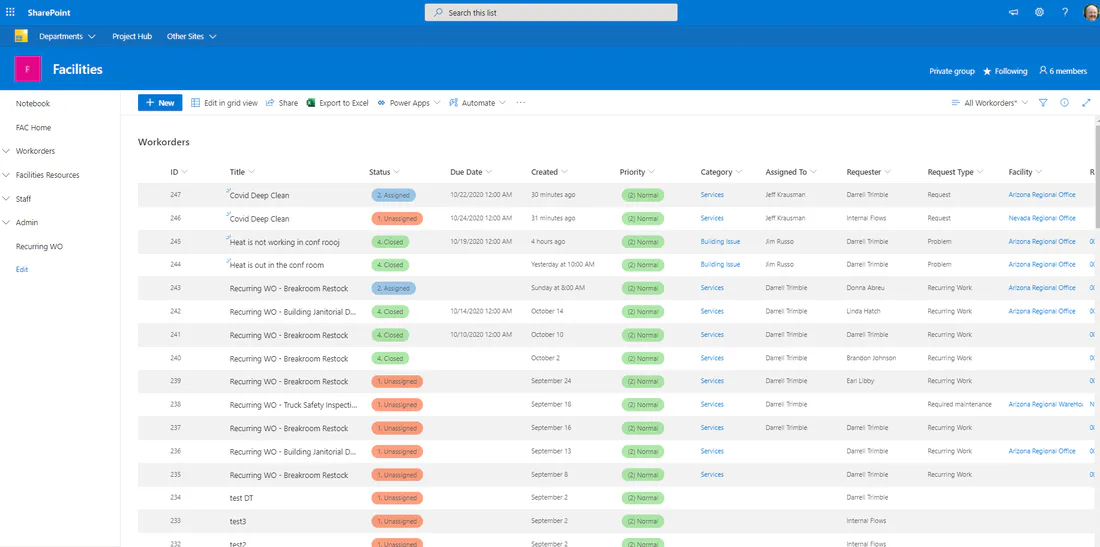Screen dimensions: 1100x547
Task: Click Jeff Krausman for ID 247
Action: (x=788, y=195)
